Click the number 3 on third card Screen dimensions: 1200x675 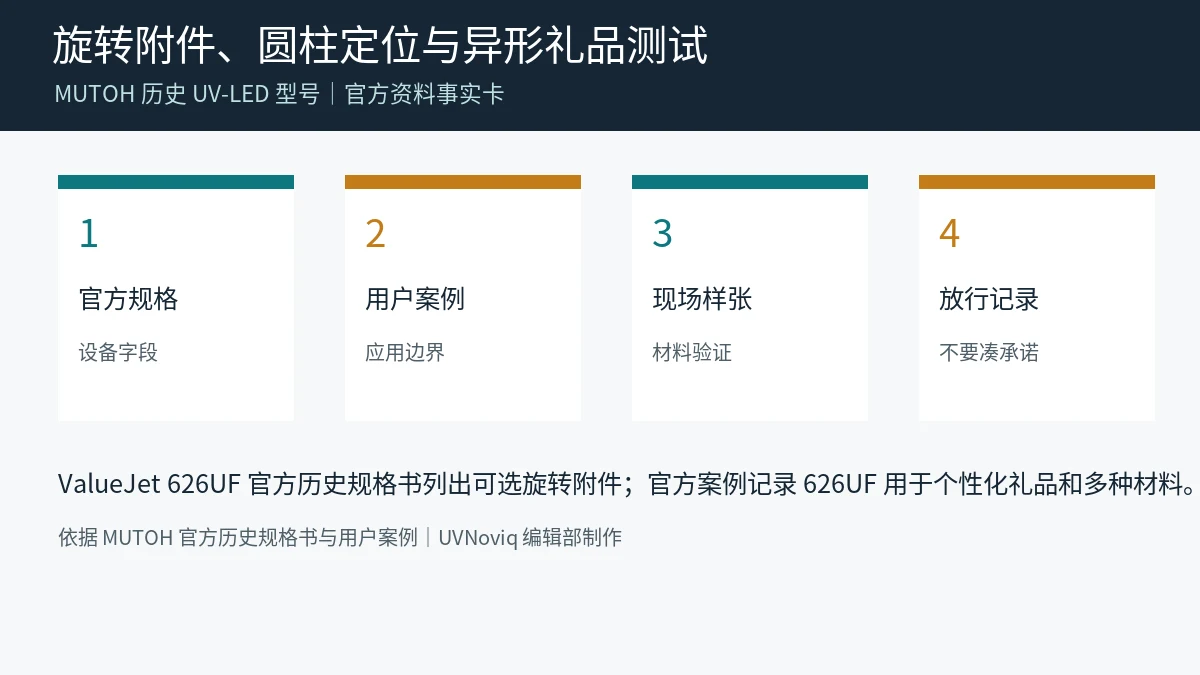click(x=662, y=233)
